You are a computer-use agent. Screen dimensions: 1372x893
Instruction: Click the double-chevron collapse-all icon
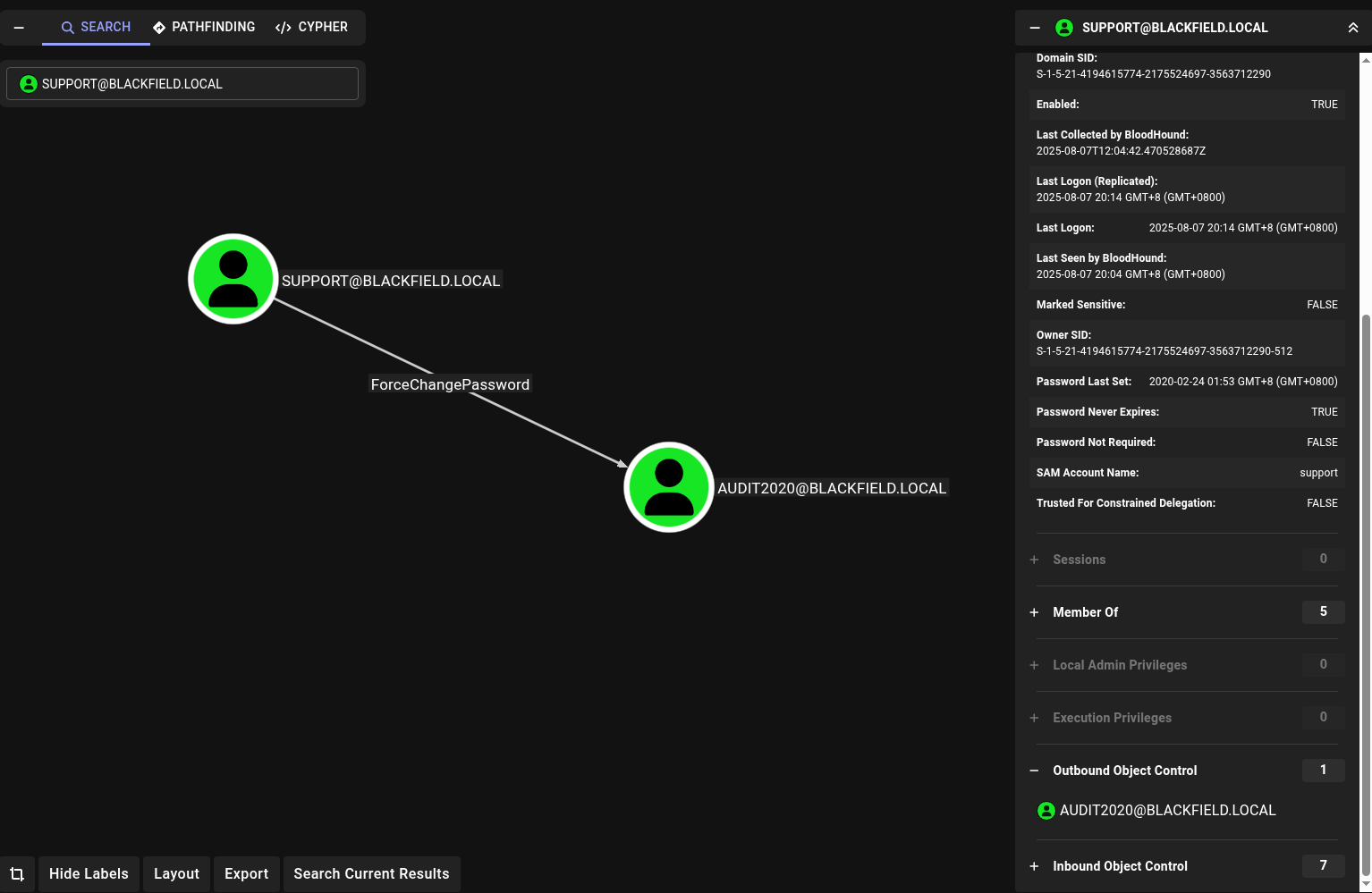pos(1352,28)
